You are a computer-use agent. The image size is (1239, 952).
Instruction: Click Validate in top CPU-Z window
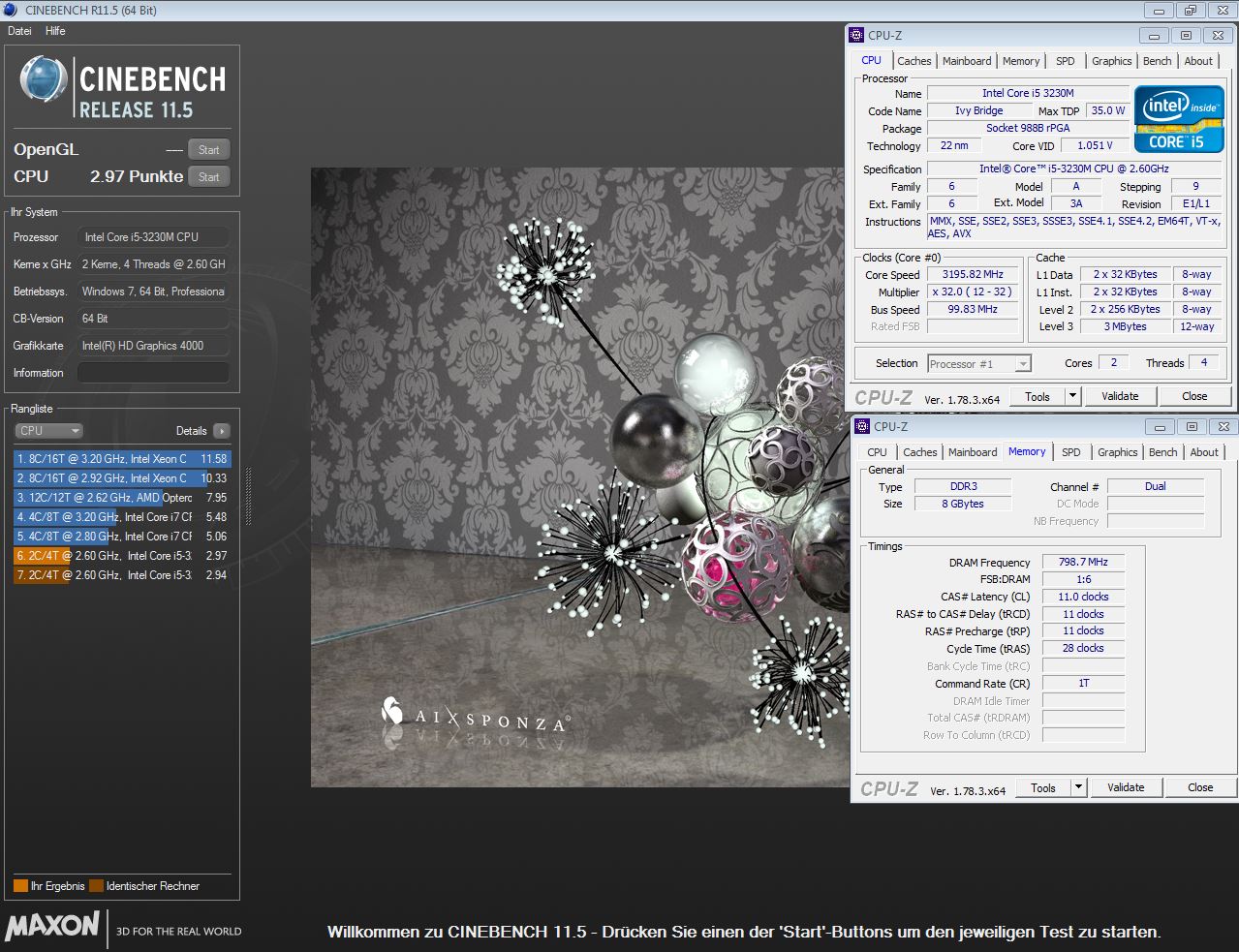click(1120, 396)
